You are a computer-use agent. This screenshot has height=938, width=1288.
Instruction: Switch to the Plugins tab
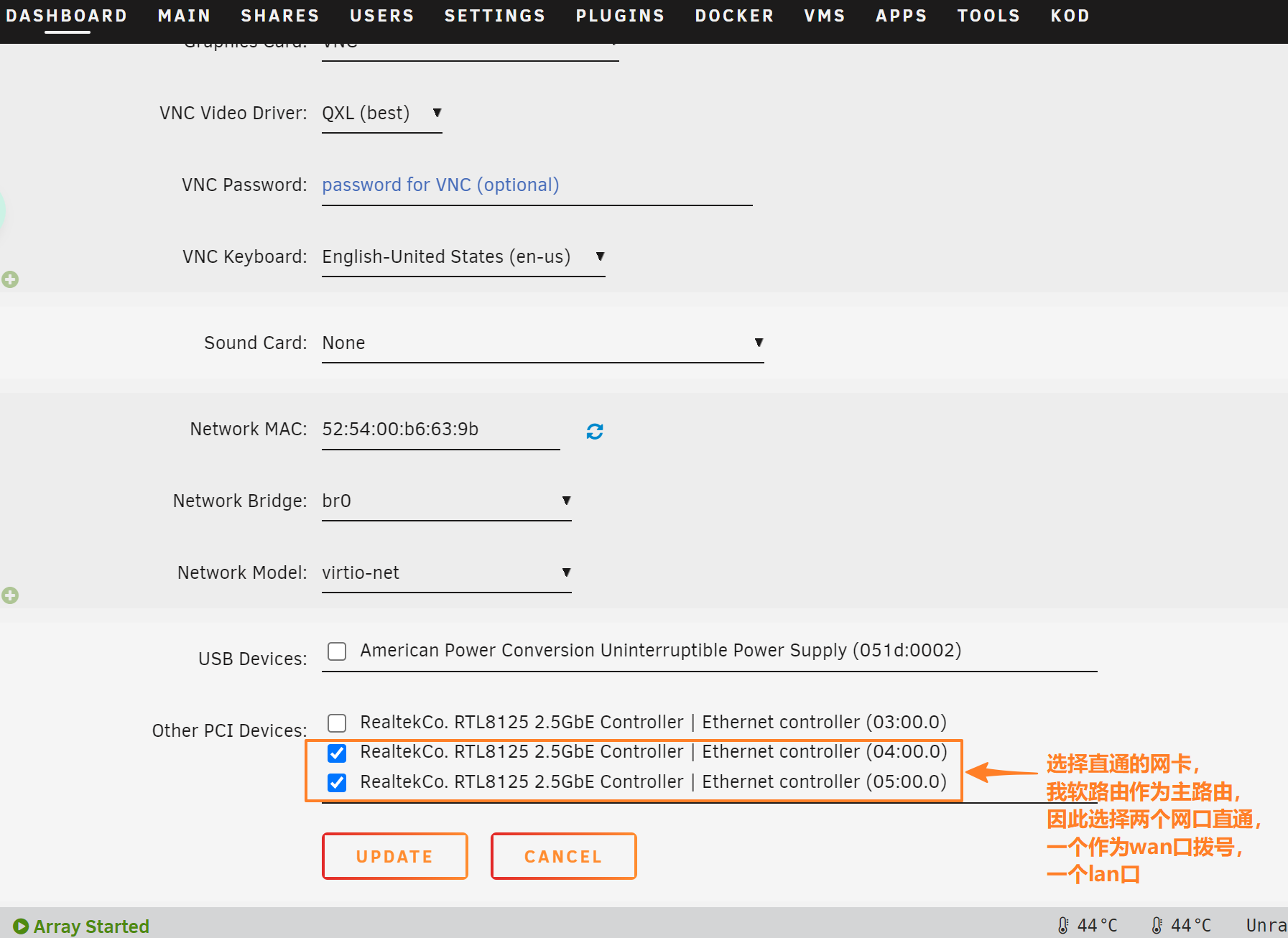pyautogui.click(x=621, y=16)
